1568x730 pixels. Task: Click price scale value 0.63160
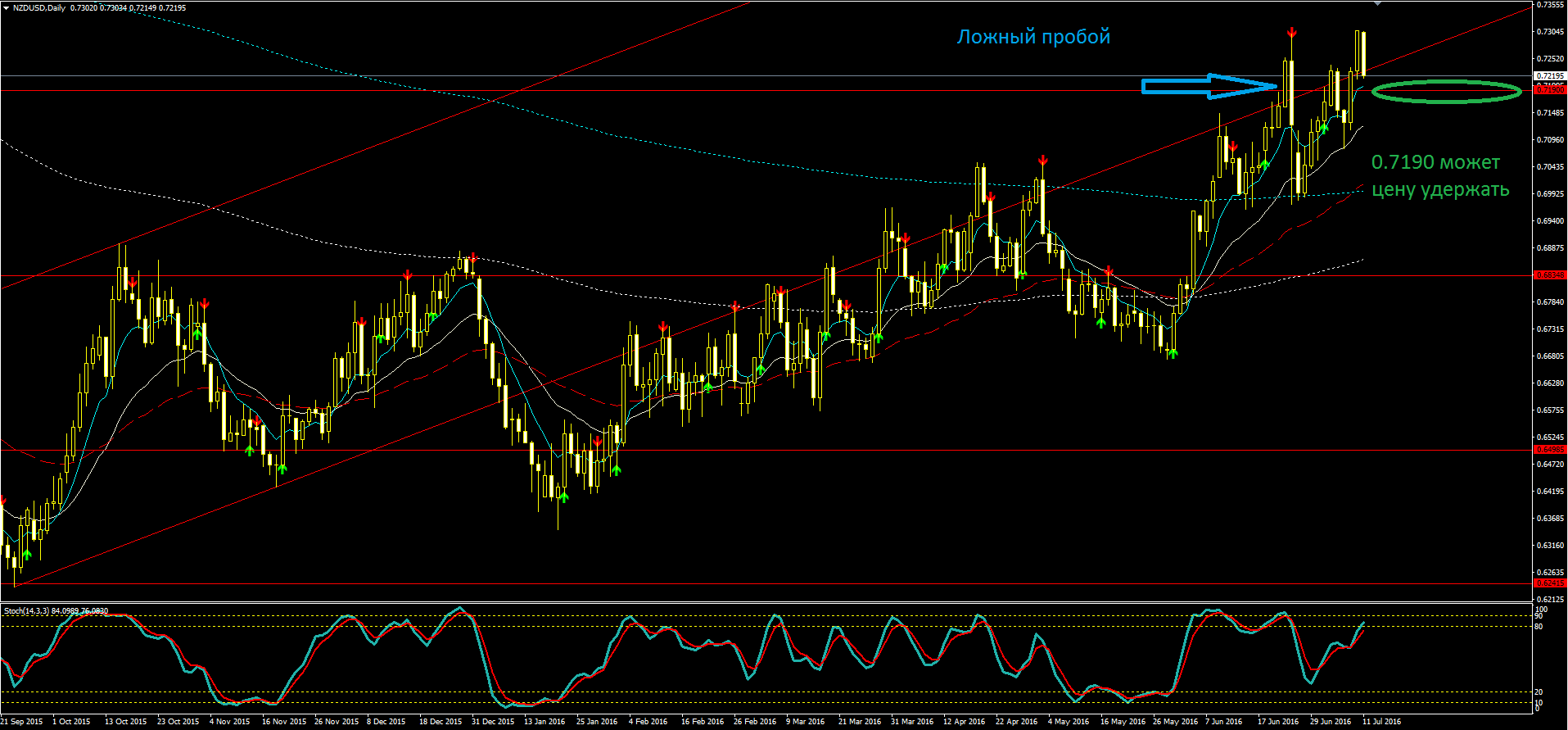(1551, 546)
